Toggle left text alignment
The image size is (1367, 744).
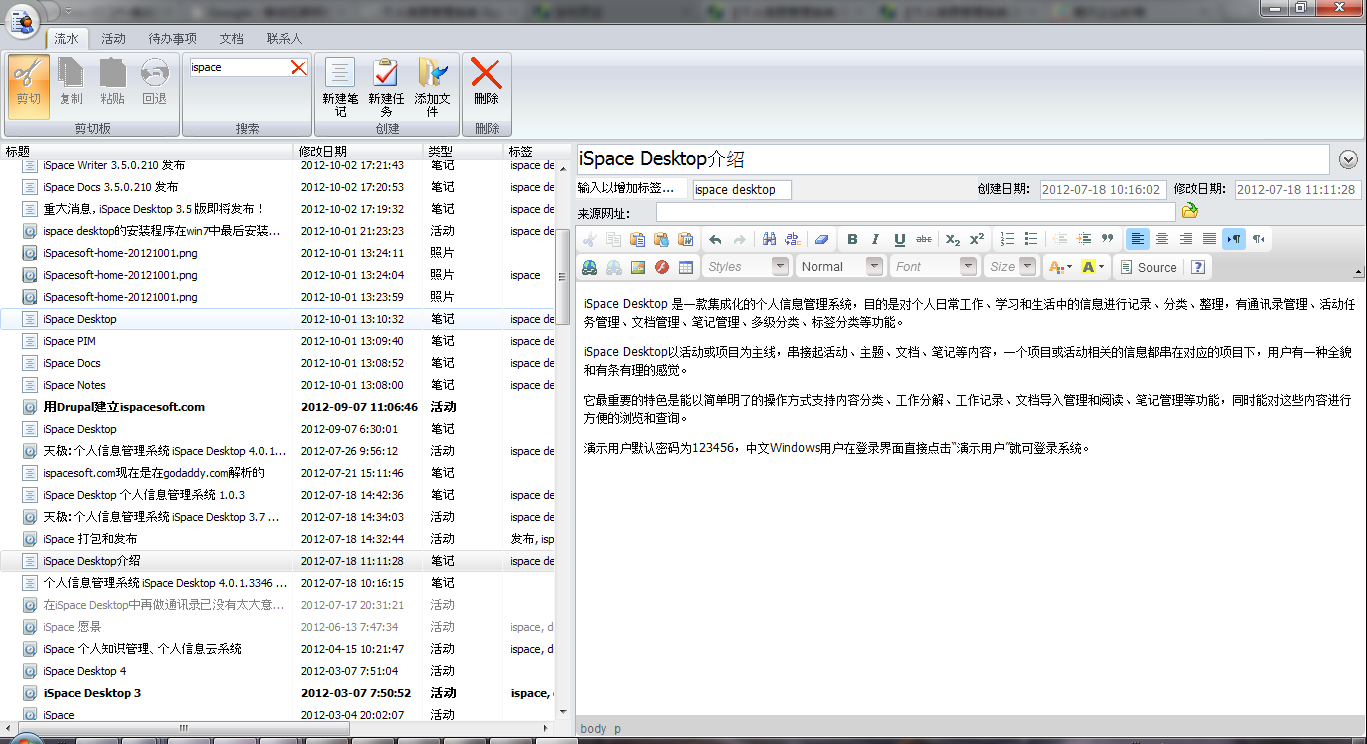pyautogui.click(x=1137, y=239)
